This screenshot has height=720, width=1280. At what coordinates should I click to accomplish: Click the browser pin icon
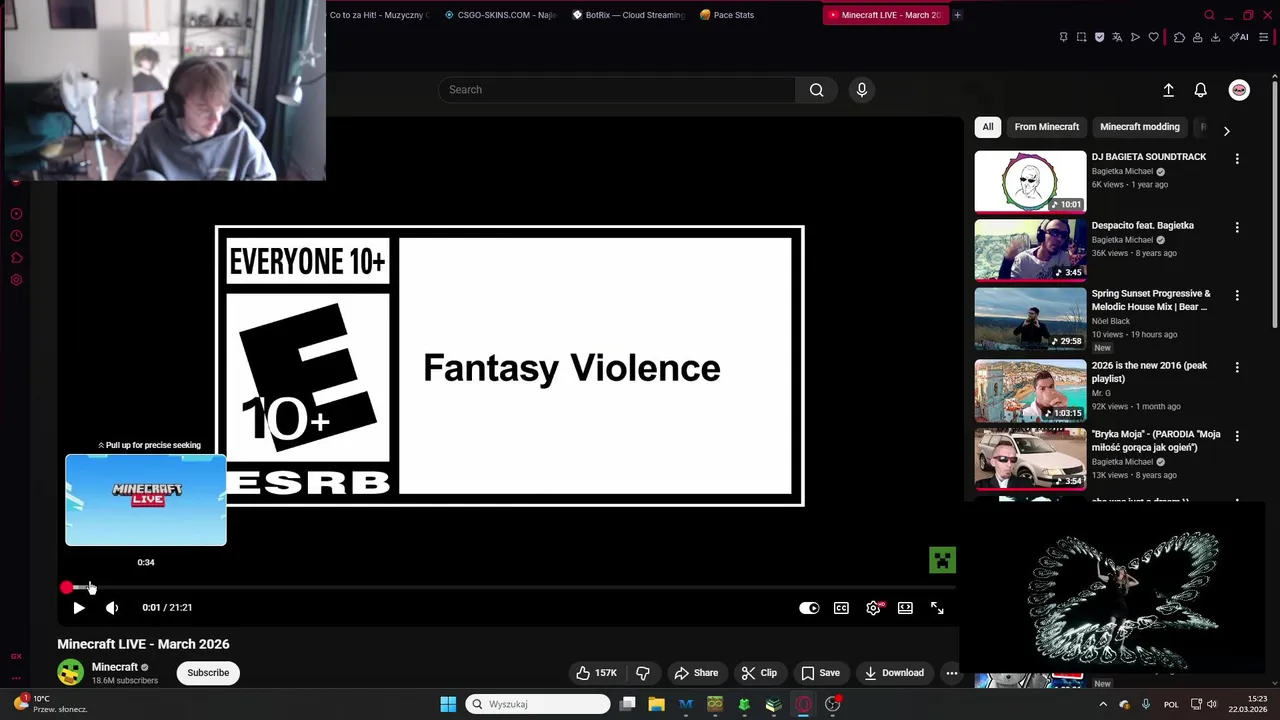pyautogui.click(x=1063, y=37)
